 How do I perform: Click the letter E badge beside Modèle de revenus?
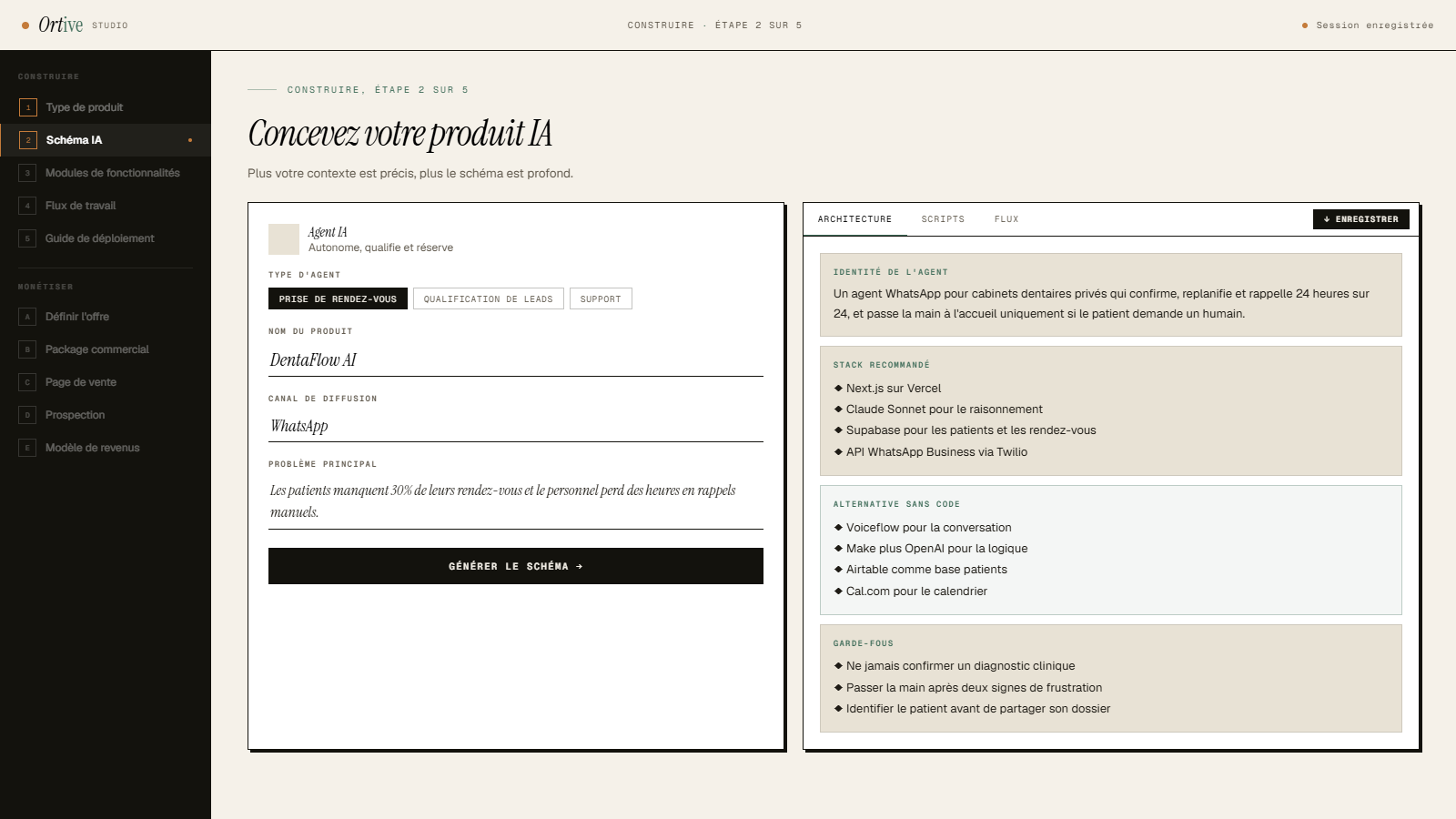(27, 448)
